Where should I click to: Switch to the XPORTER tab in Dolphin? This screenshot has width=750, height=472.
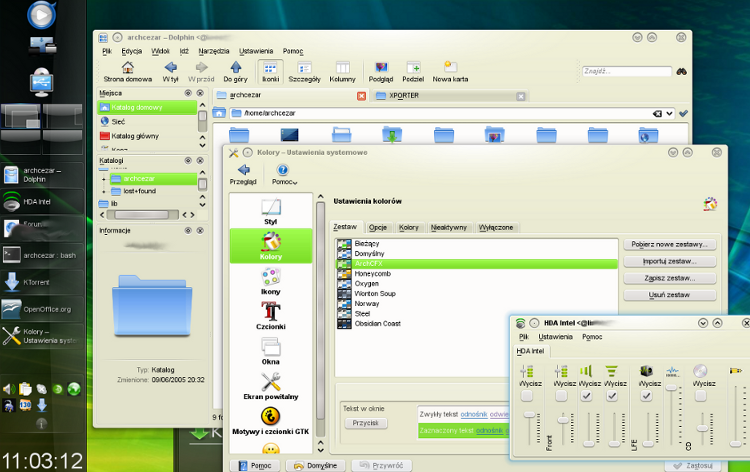click(450, 96)
